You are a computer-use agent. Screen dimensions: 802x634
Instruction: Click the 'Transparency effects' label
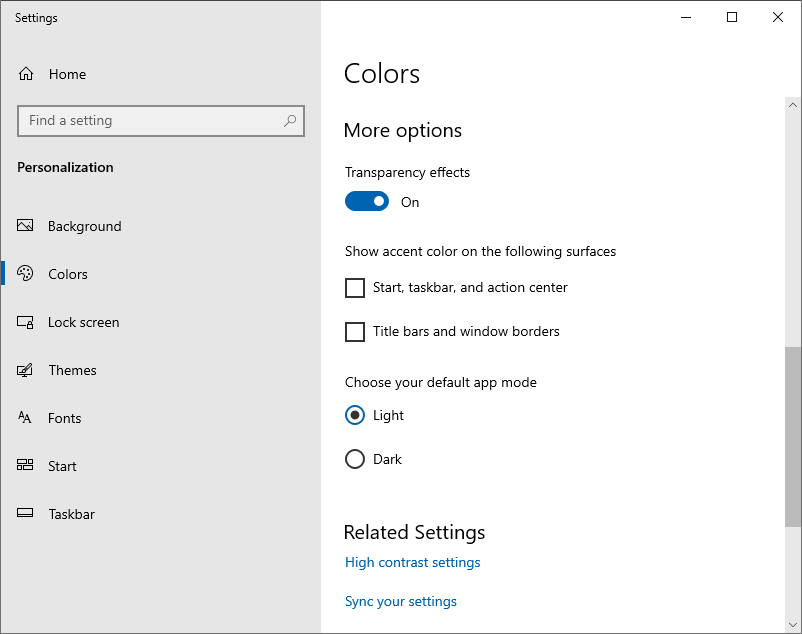click(x=408, y=173)
